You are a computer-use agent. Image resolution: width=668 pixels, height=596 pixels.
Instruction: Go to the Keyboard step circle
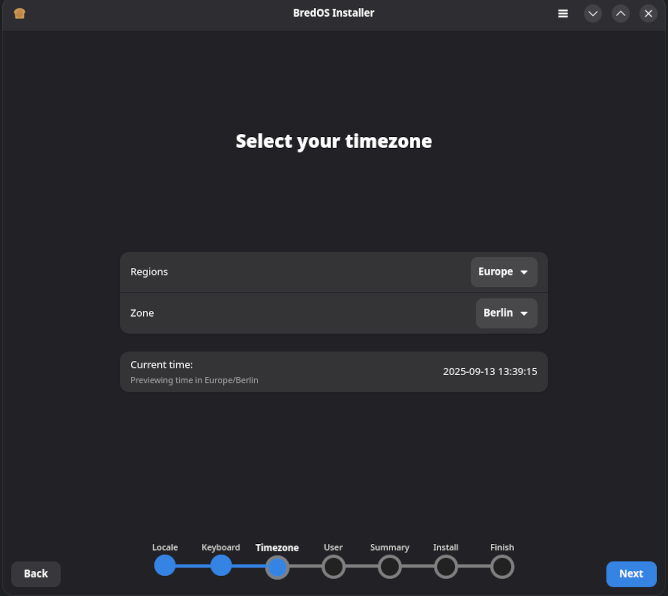(221, 566)
